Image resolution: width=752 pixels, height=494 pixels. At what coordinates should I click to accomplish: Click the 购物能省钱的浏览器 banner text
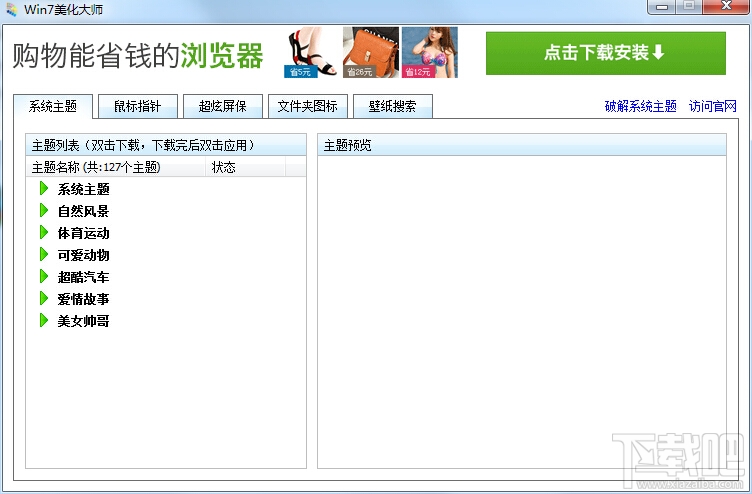coord(138,55)
